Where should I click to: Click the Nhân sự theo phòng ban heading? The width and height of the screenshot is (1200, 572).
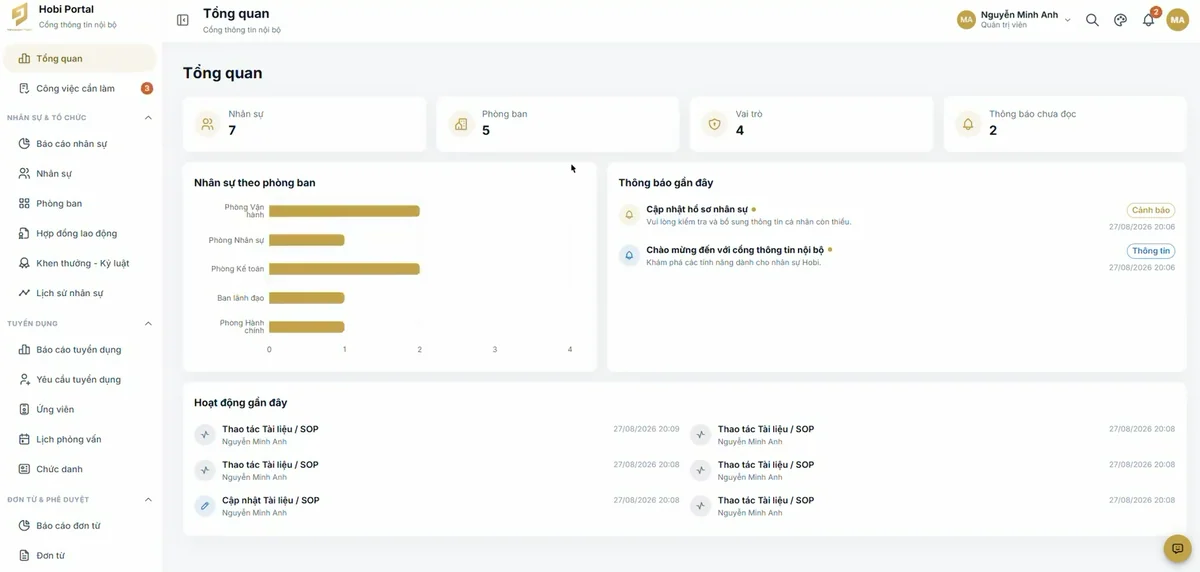[255, 183]
